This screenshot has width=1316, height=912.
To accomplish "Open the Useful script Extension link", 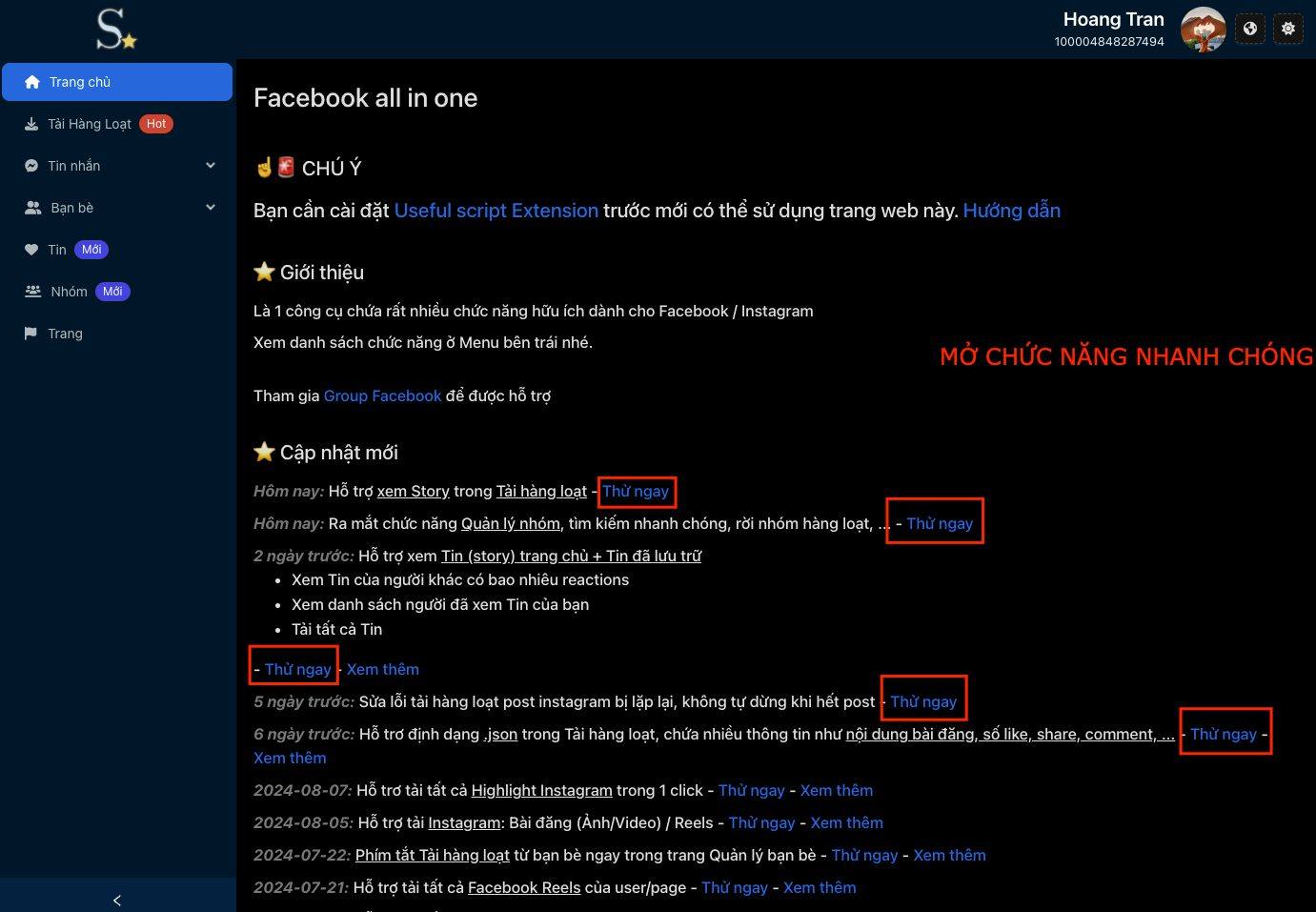I will pos(496,211).
